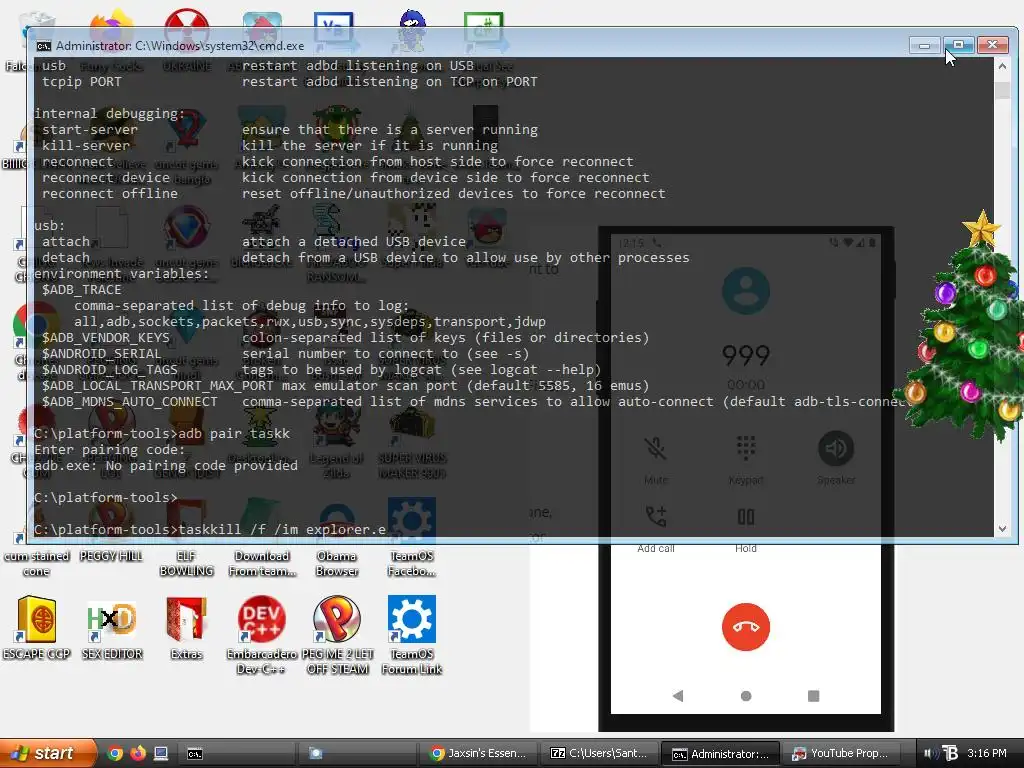The width and height of the screenshot is (1024, 768).
Task: Launch Chrome from quick launch bar
Action: click(115, 754)
